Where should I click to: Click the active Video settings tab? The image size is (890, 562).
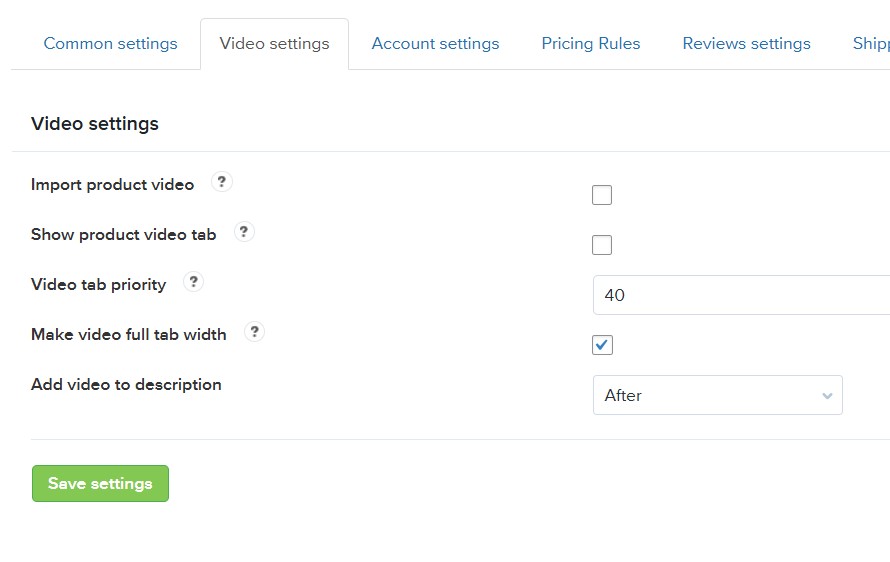coord(274,44)
